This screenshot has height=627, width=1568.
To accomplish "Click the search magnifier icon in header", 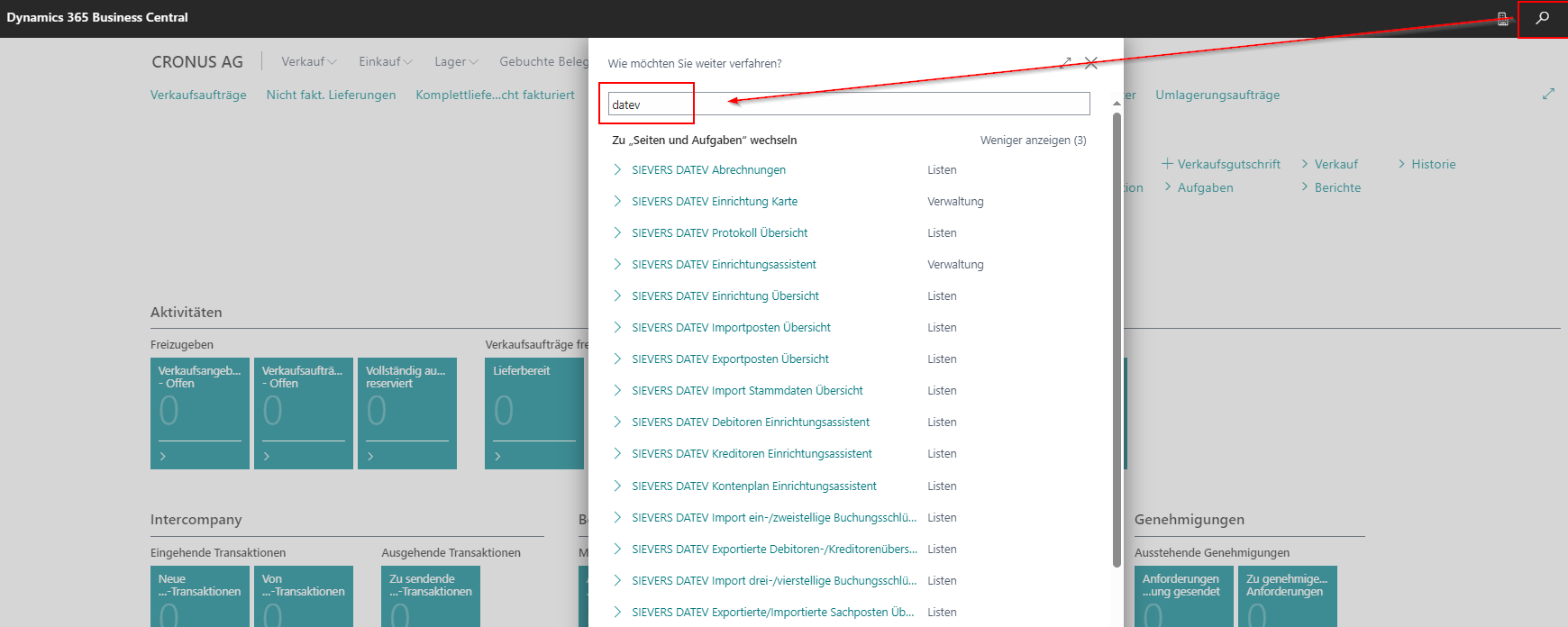I will tap(1542, 18).
